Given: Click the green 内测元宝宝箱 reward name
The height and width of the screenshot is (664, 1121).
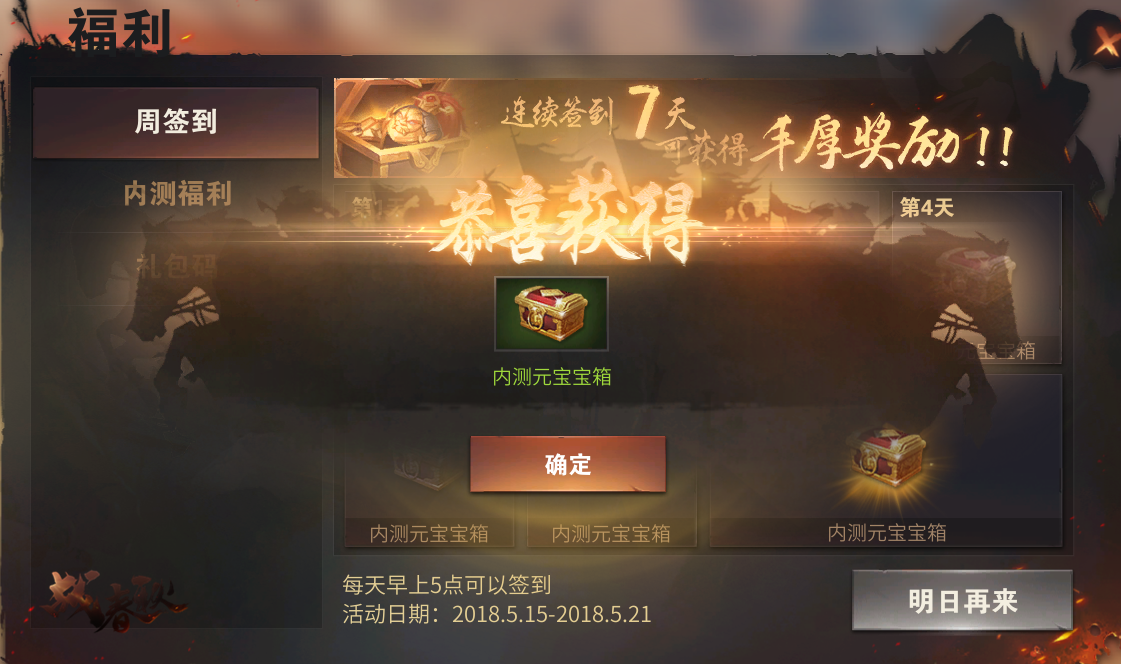Looking at the screenshot, I should (x=552, y=377).
